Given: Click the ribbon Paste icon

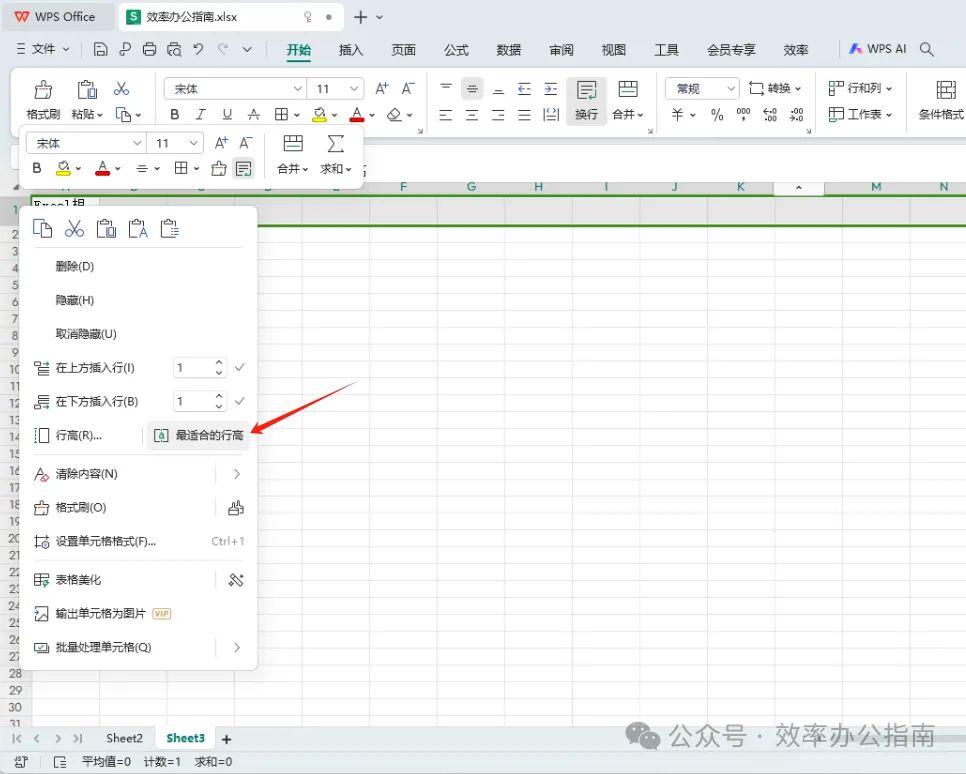Looking at the screenshot, I should (87, 90).
